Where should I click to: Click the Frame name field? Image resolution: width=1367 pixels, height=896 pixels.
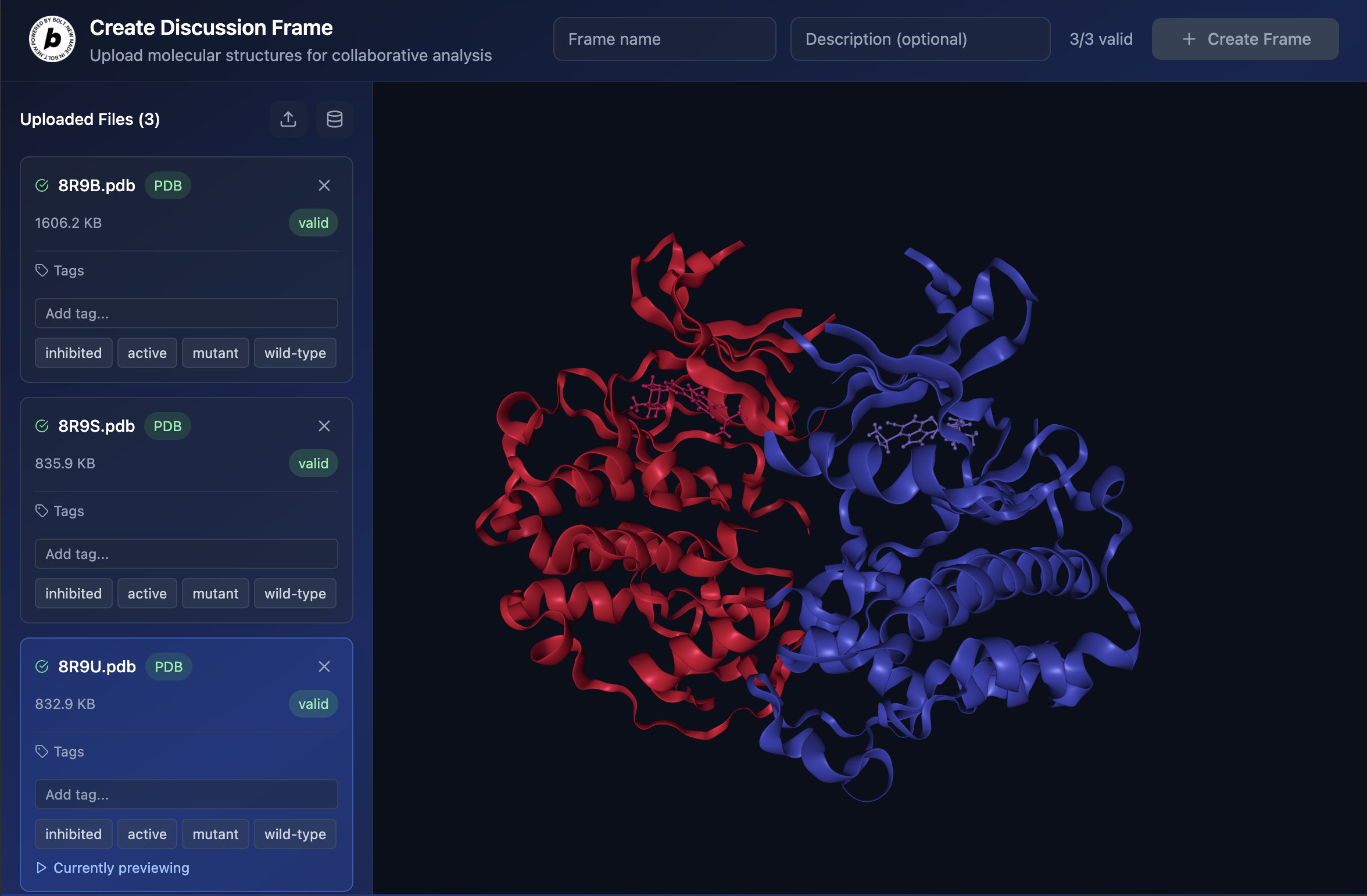coord(664,39)
